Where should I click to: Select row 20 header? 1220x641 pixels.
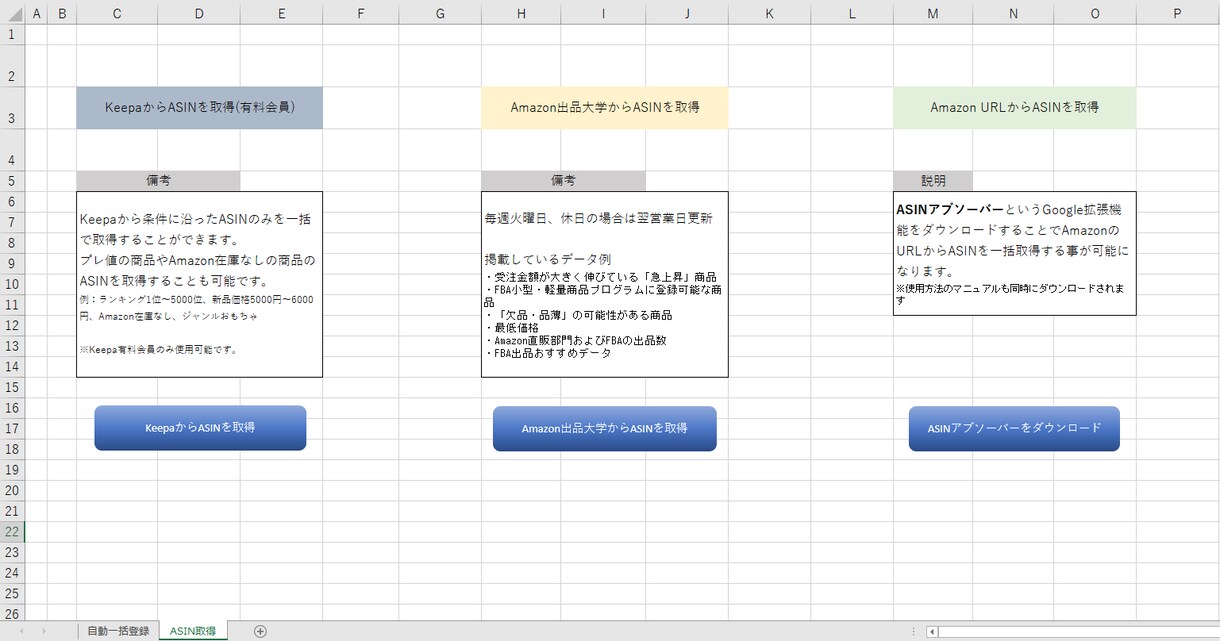click(x=12, y=491)
